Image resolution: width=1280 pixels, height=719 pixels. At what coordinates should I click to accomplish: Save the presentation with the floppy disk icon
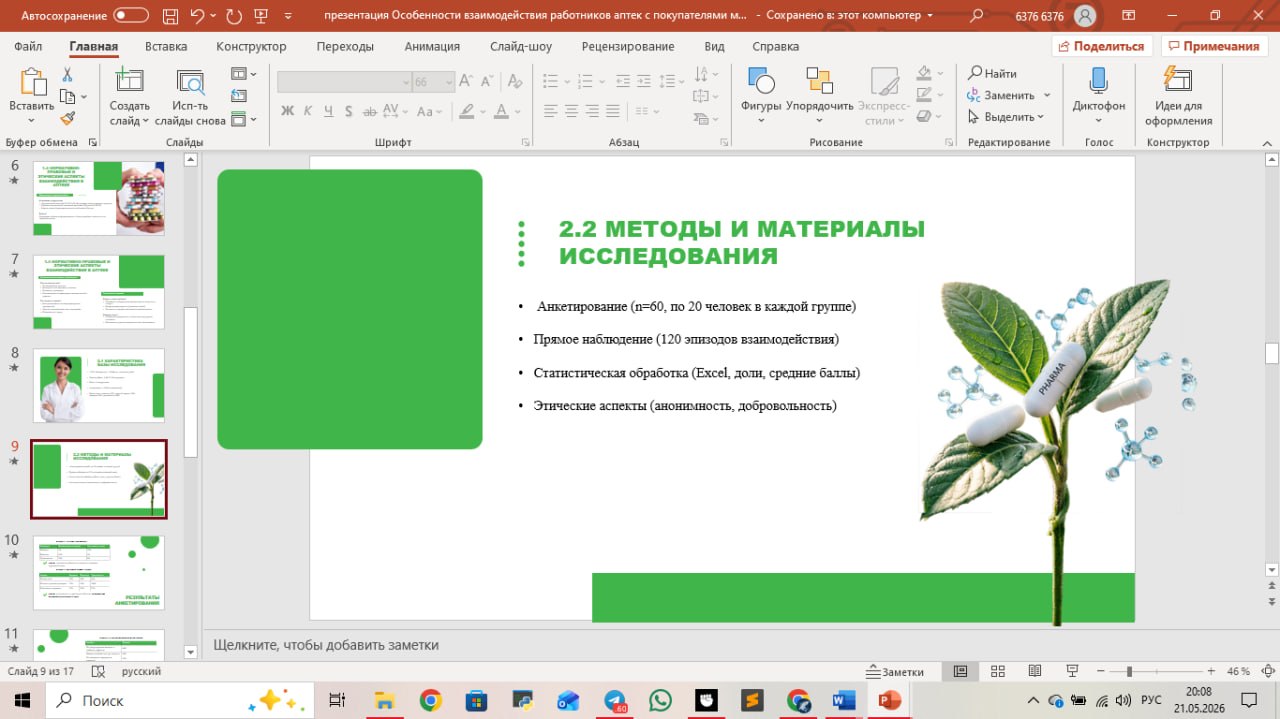click(168, 15)
